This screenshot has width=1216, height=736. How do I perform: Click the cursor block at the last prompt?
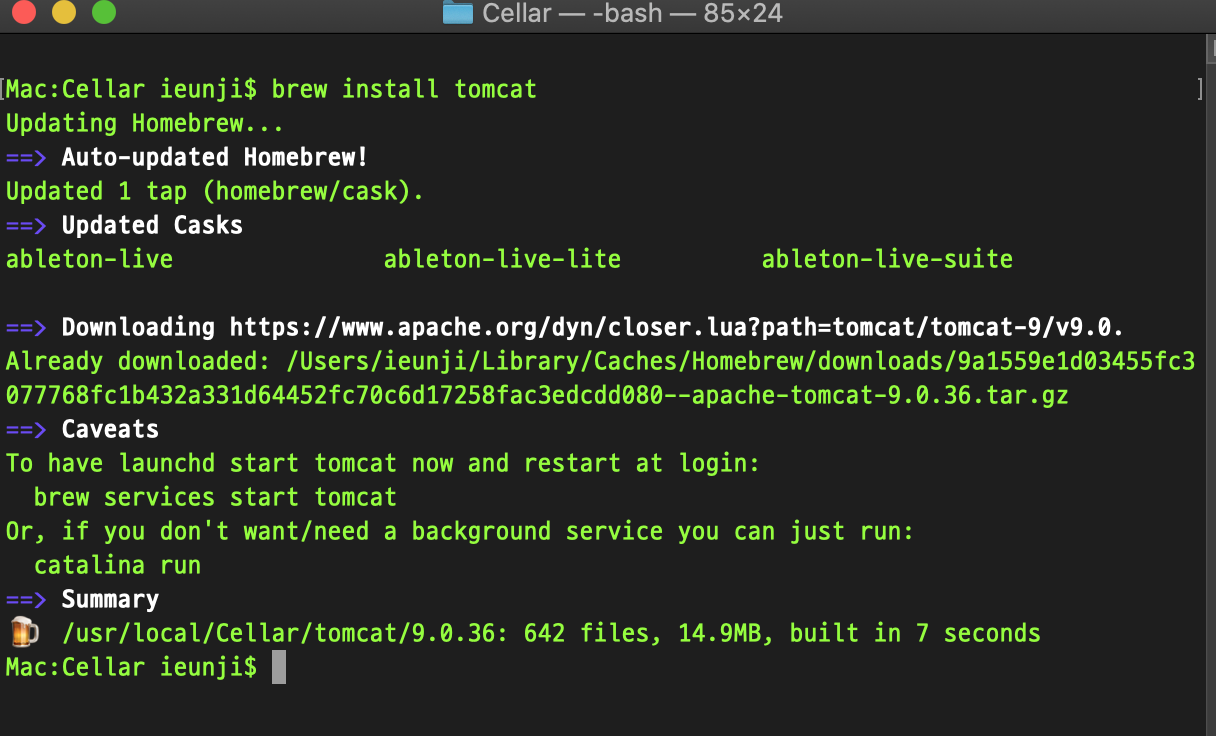[x=279, y=667]
